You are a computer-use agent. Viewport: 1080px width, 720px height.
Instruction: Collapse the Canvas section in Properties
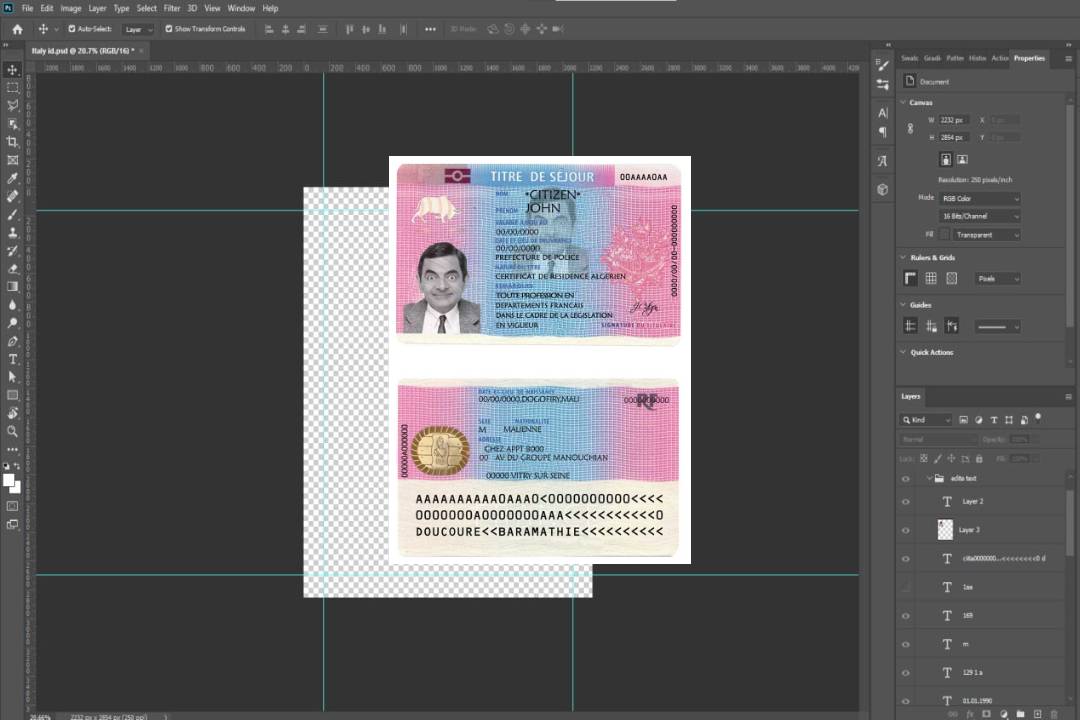click(x=904, y=102)
